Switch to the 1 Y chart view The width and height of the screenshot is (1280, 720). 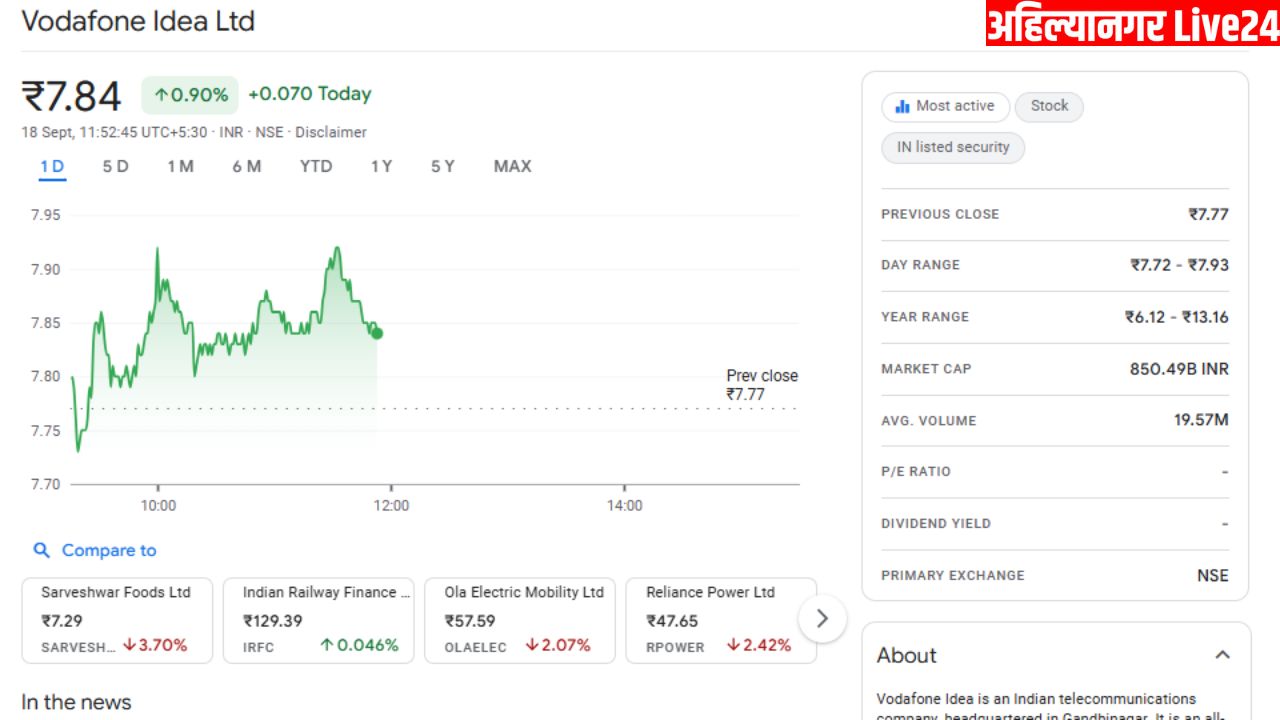coord(381,166)
